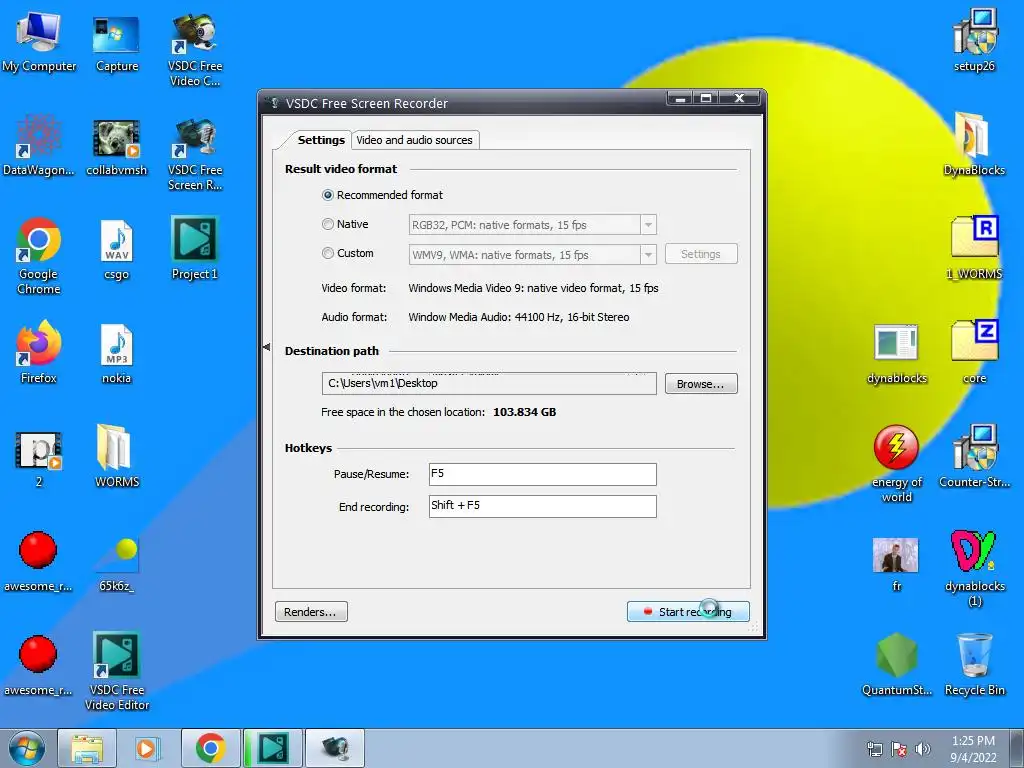The width and height of the screenshot is (1024, 768).
Task: Click the Pause/Resume hotkey field
Action: pyautogui.click(x=543, y=474)
